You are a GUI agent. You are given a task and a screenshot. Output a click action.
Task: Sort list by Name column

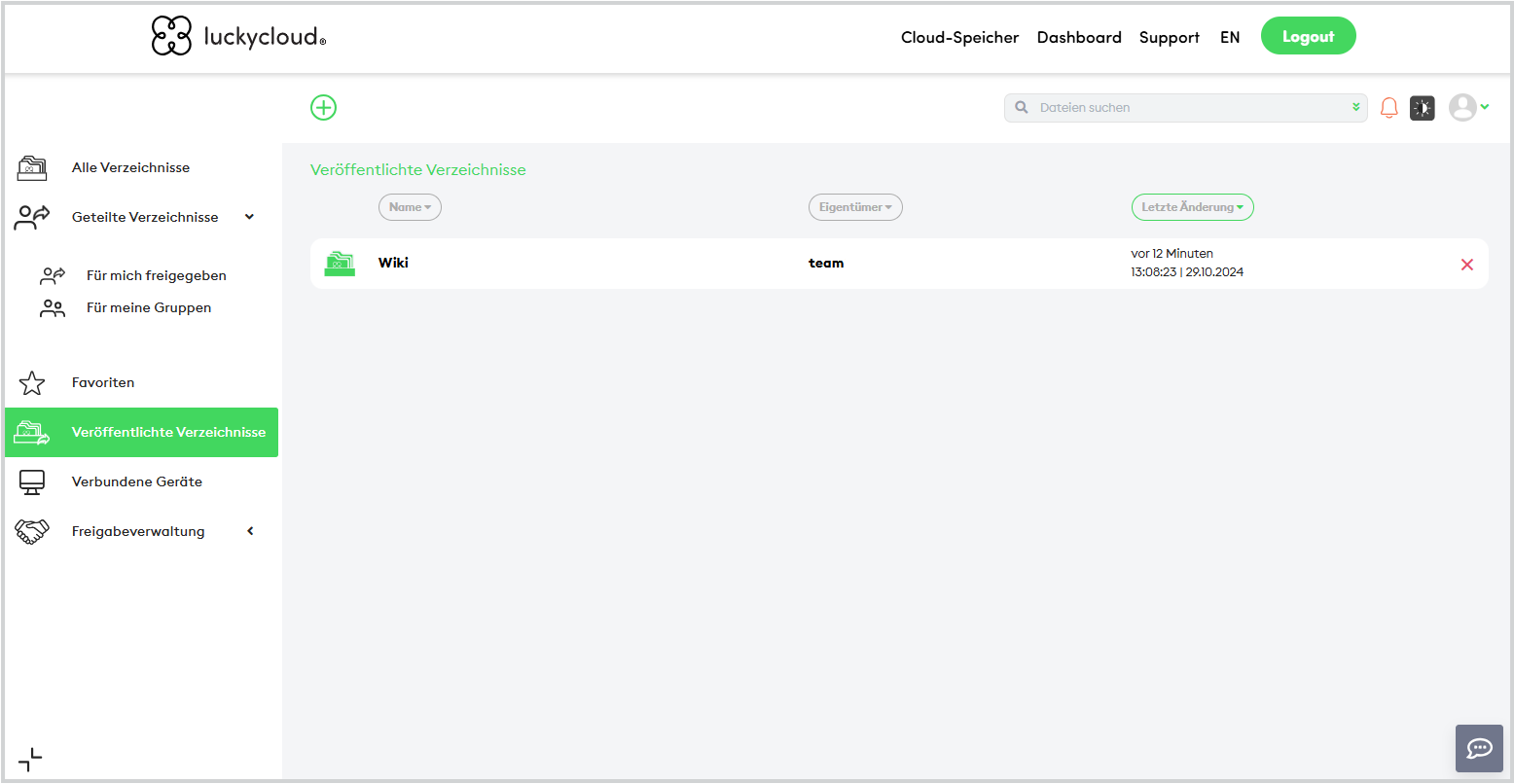pos(410,207)
